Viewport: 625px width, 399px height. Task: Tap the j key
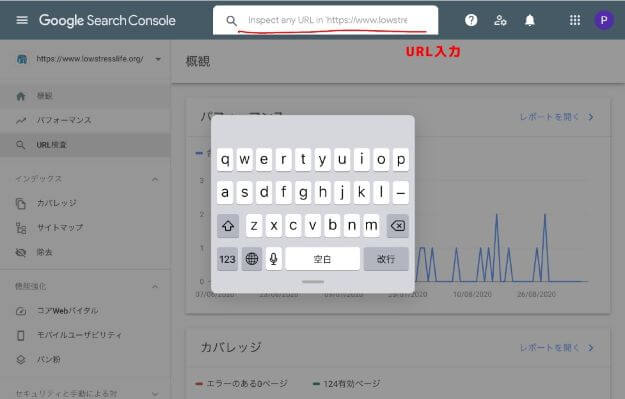[342, 193]
